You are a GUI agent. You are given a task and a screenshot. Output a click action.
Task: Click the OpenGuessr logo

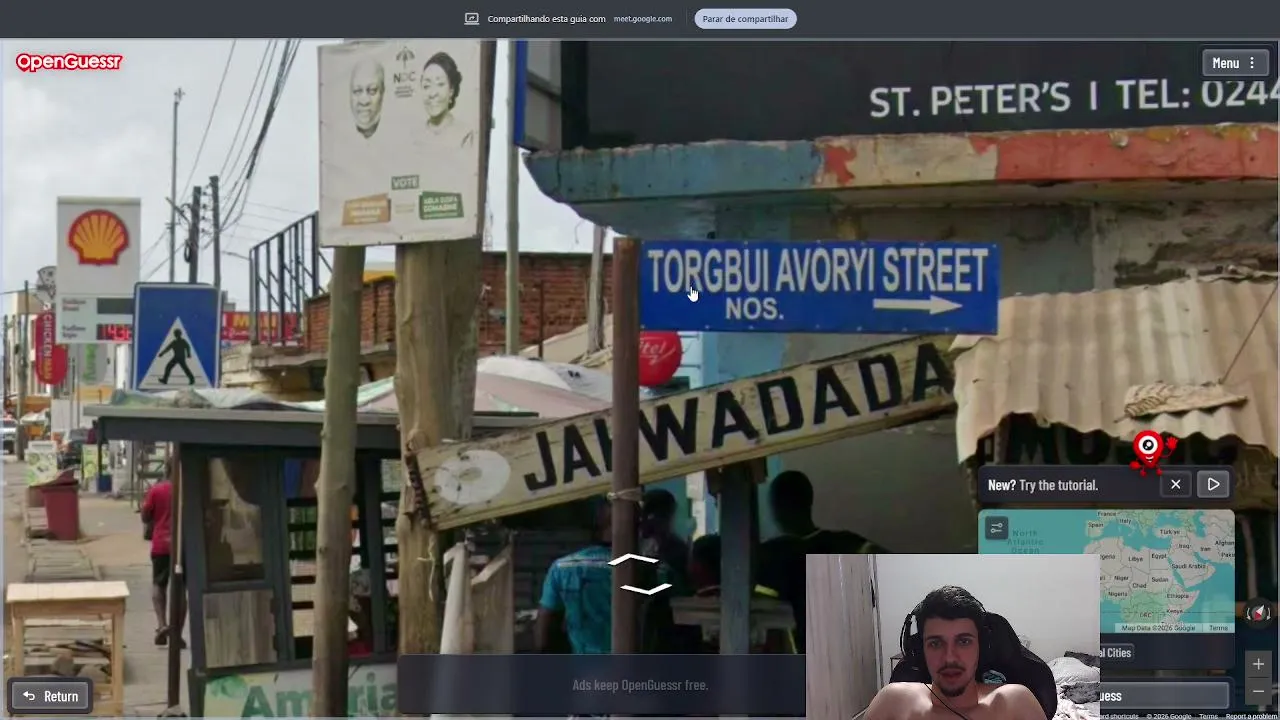69,62
